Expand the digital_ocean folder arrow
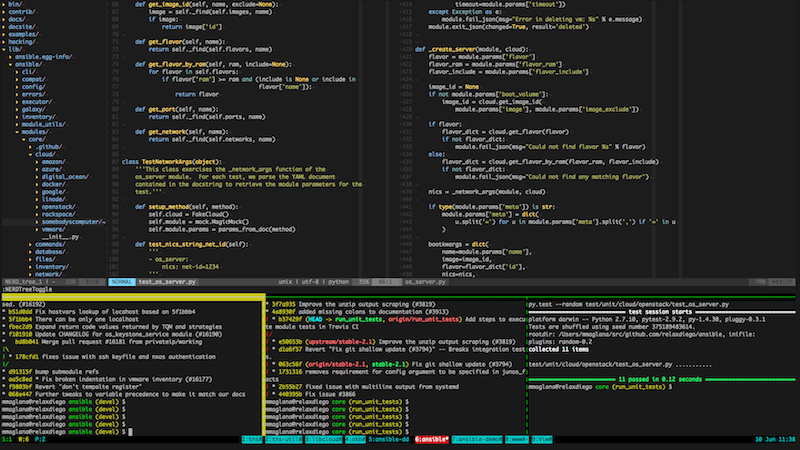Viewport: 800px width, 450px height. [x=37, y=177]
